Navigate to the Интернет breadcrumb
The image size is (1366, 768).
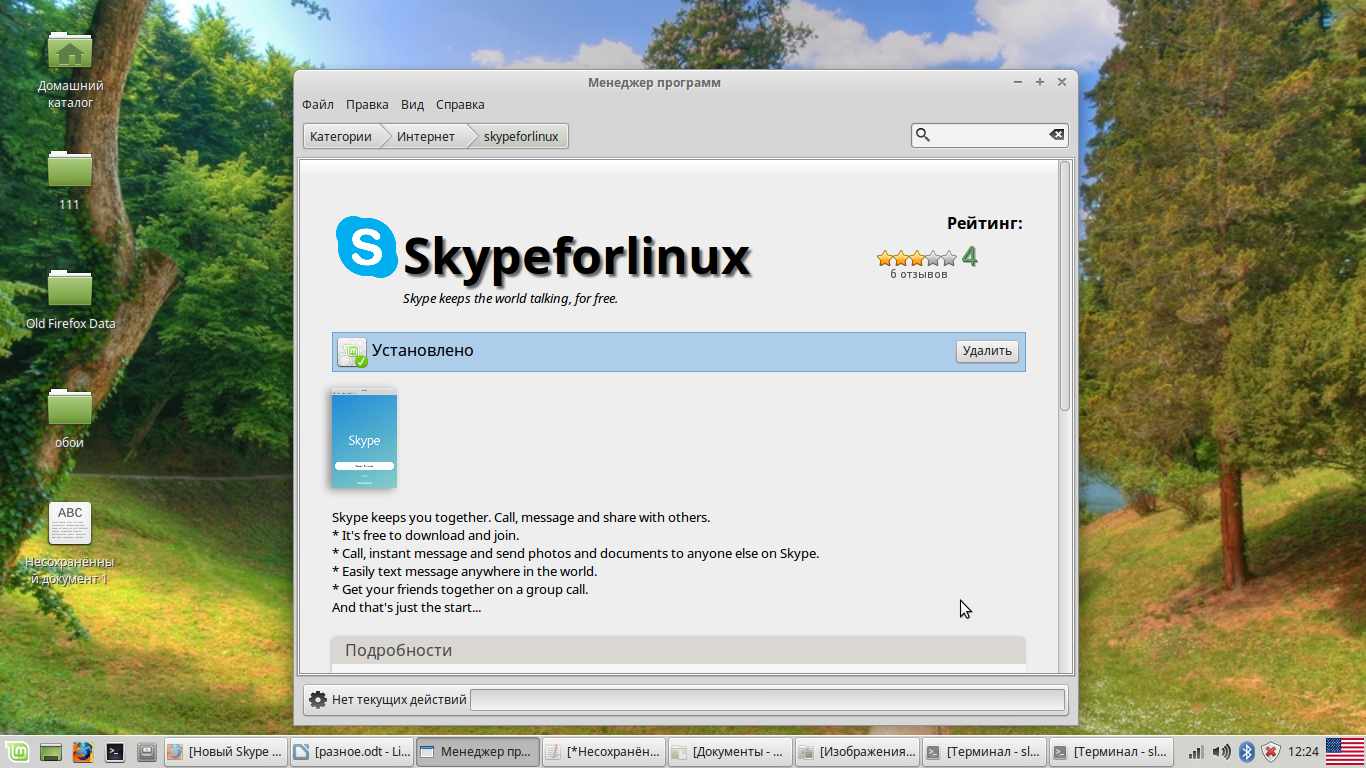[425, 136]
